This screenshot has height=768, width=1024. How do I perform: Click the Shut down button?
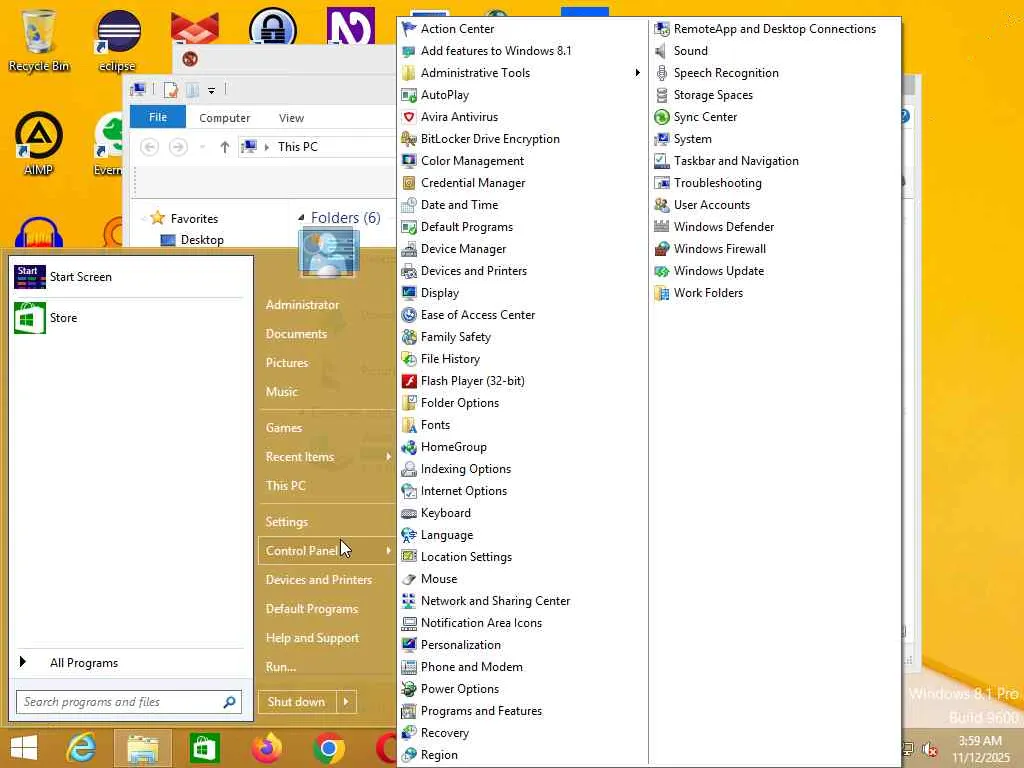(x=297, y=702)
